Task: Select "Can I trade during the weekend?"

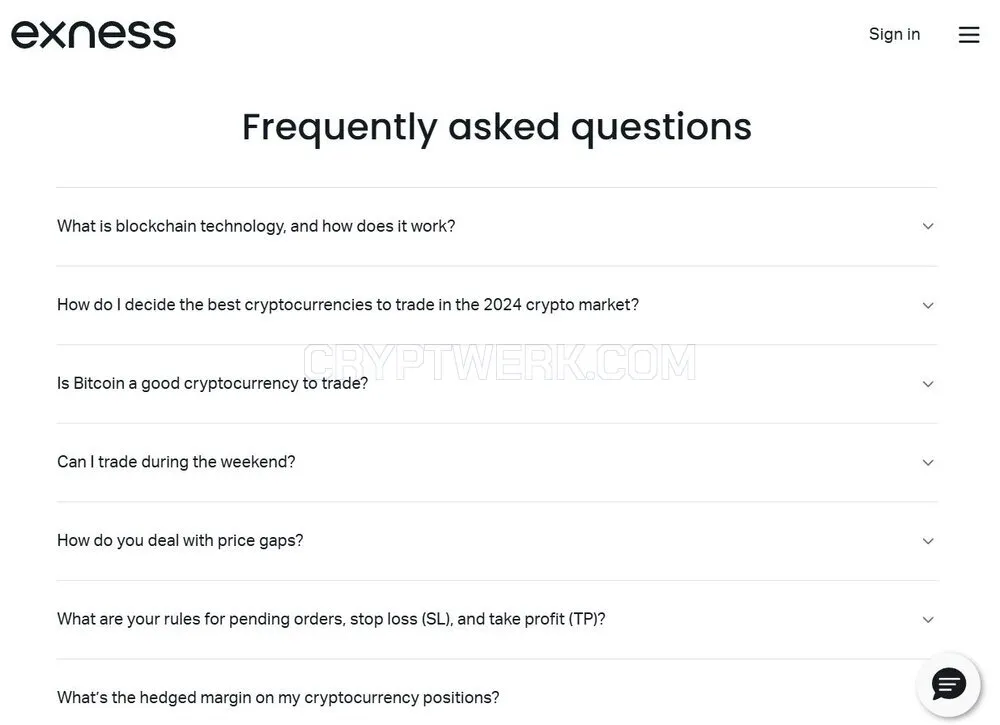Action: [x=176, y=462]
